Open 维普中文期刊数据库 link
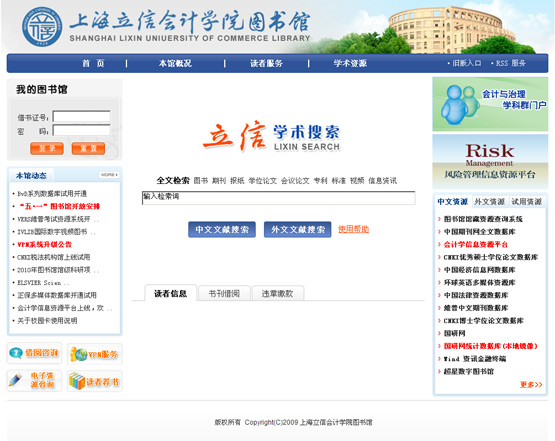The height and width of the screenshot is (441, 555). (x=476, y=308)
